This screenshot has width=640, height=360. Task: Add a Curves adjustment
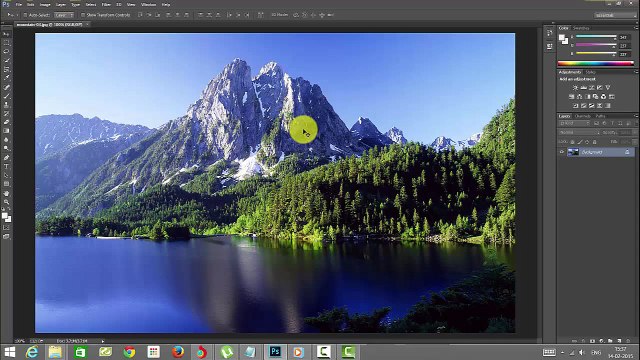[x=592, y=88]
